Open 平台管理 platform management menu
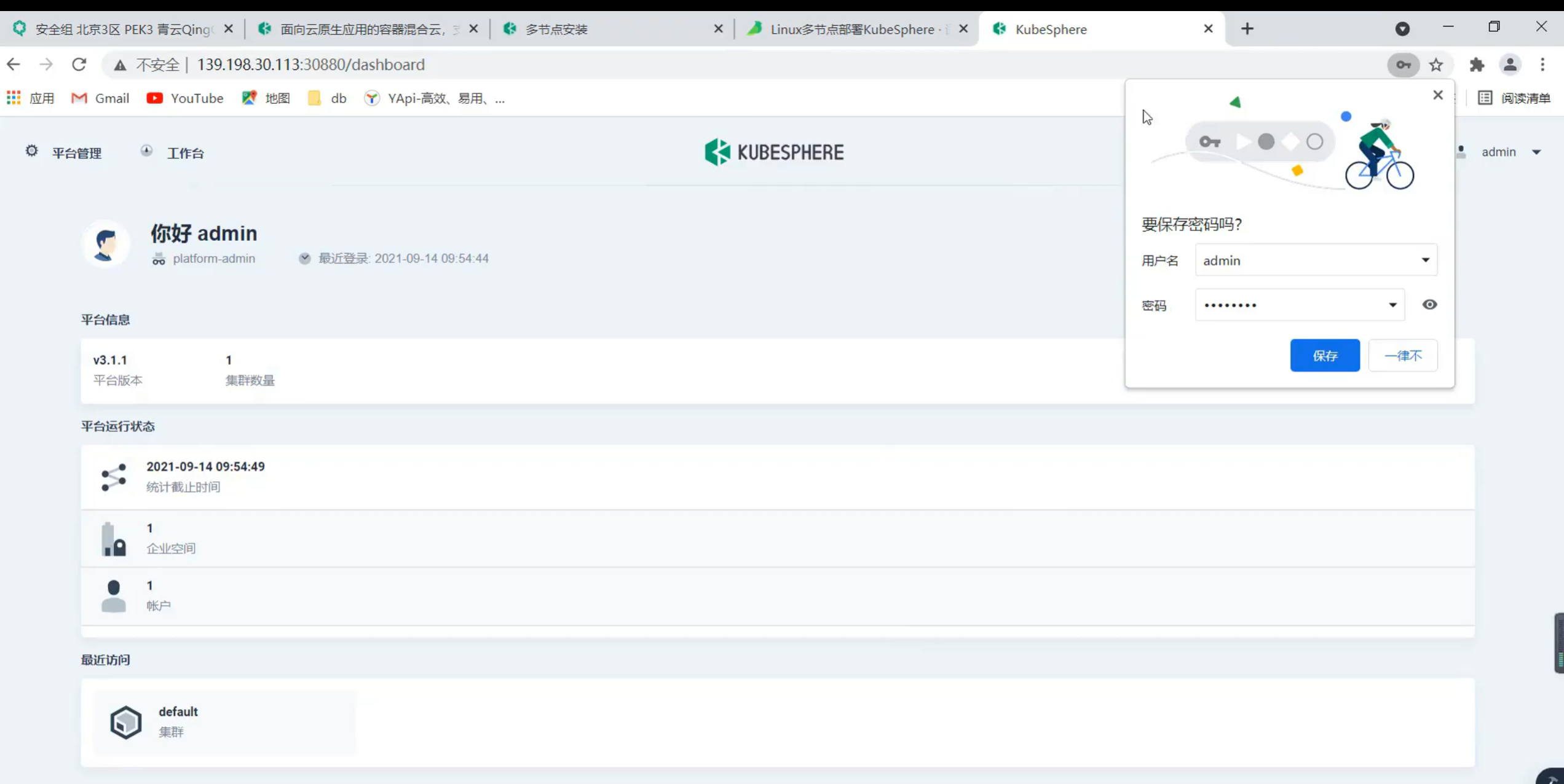The width and height of the screenshot is (1564, 784). (63, 152)
